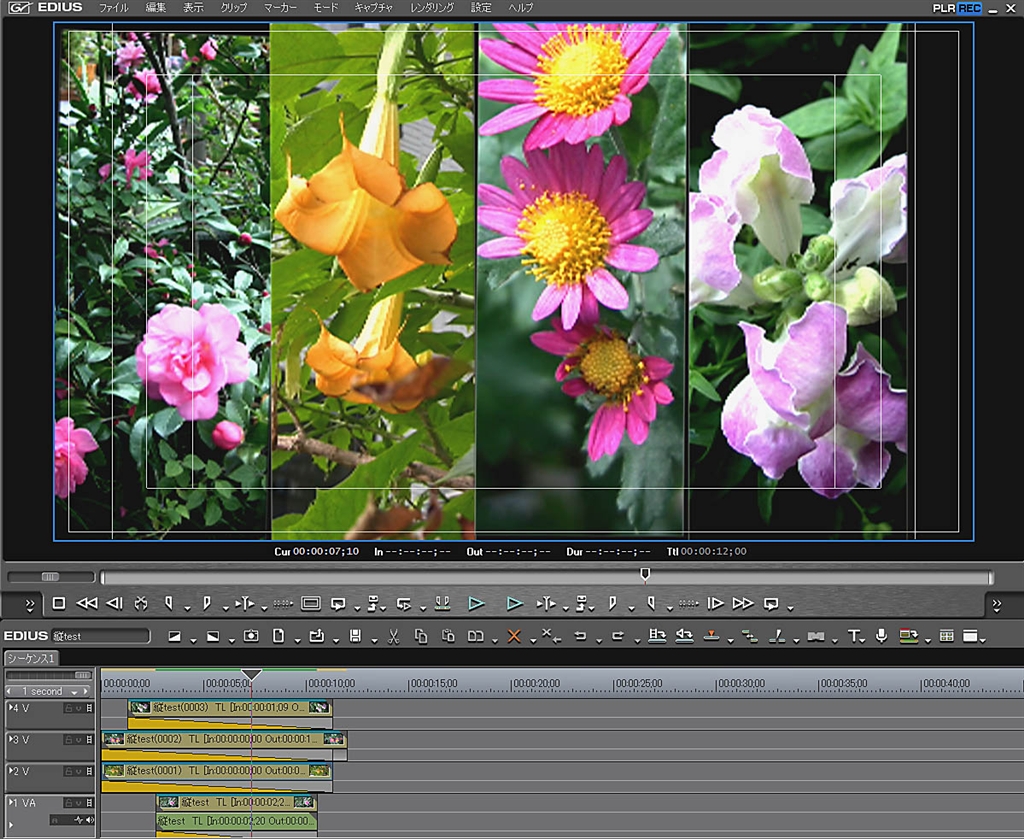Click the microphone voice-over icon
This screenshot has width=1024, height=839.
click(x=881, y=636)
